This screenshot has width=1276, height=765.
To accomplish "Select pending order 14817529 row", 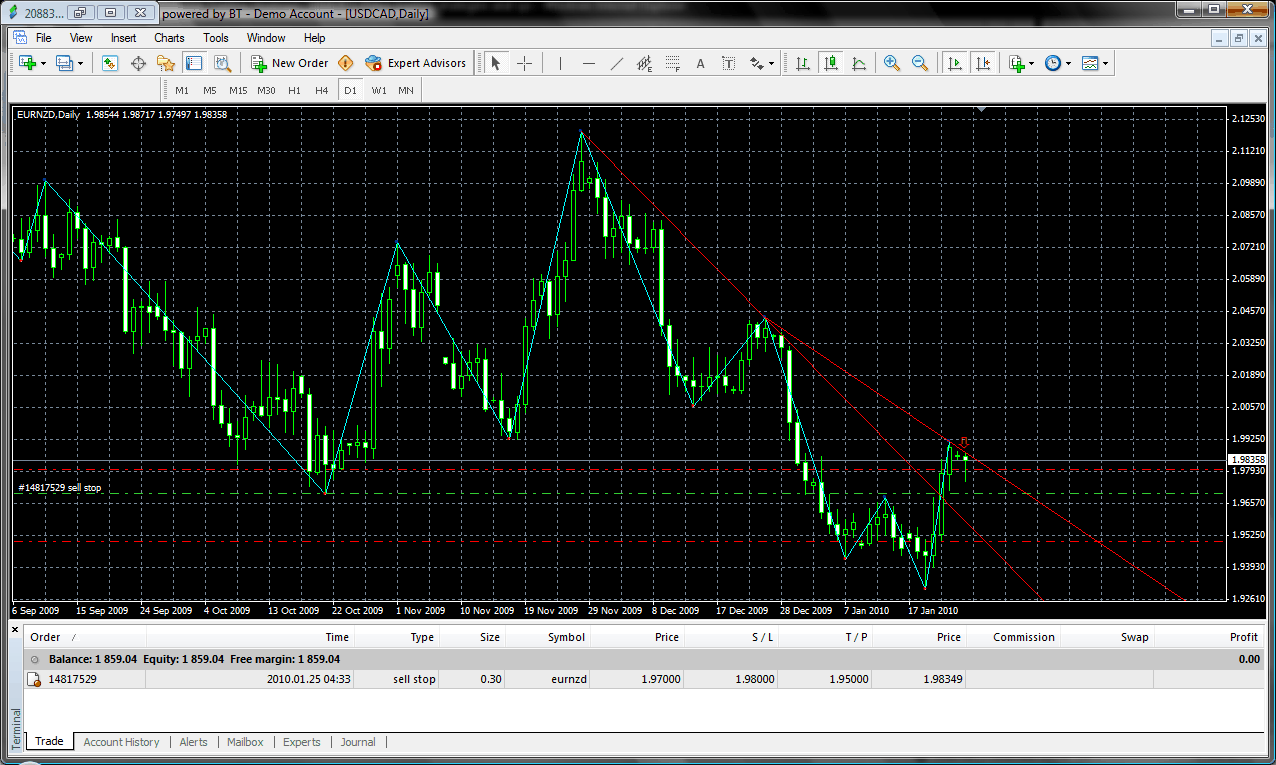I will pyautogui.click(x=70, y=679).
